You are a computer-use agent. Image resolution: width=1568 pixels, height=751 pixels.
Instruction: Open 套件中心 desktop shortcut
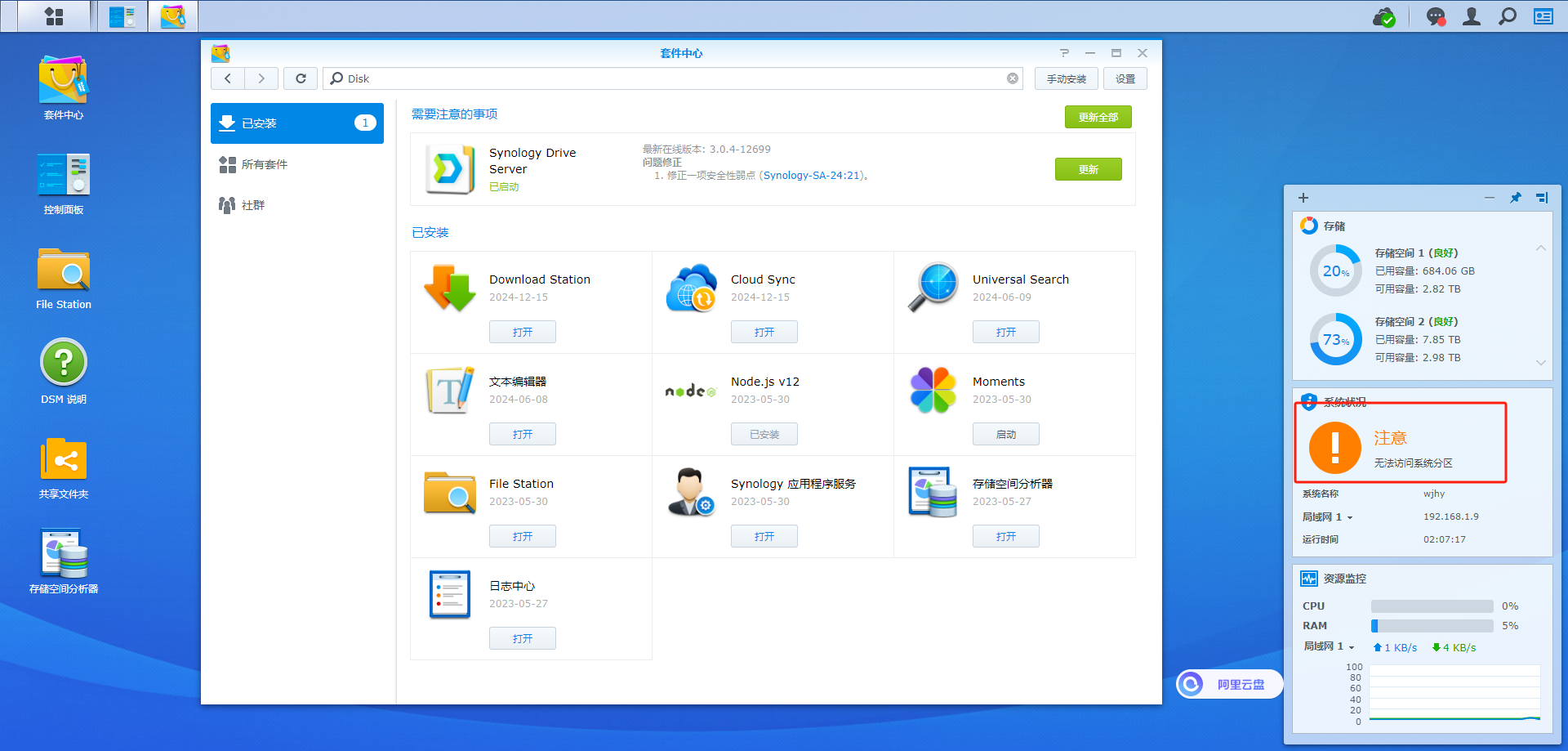64,88
